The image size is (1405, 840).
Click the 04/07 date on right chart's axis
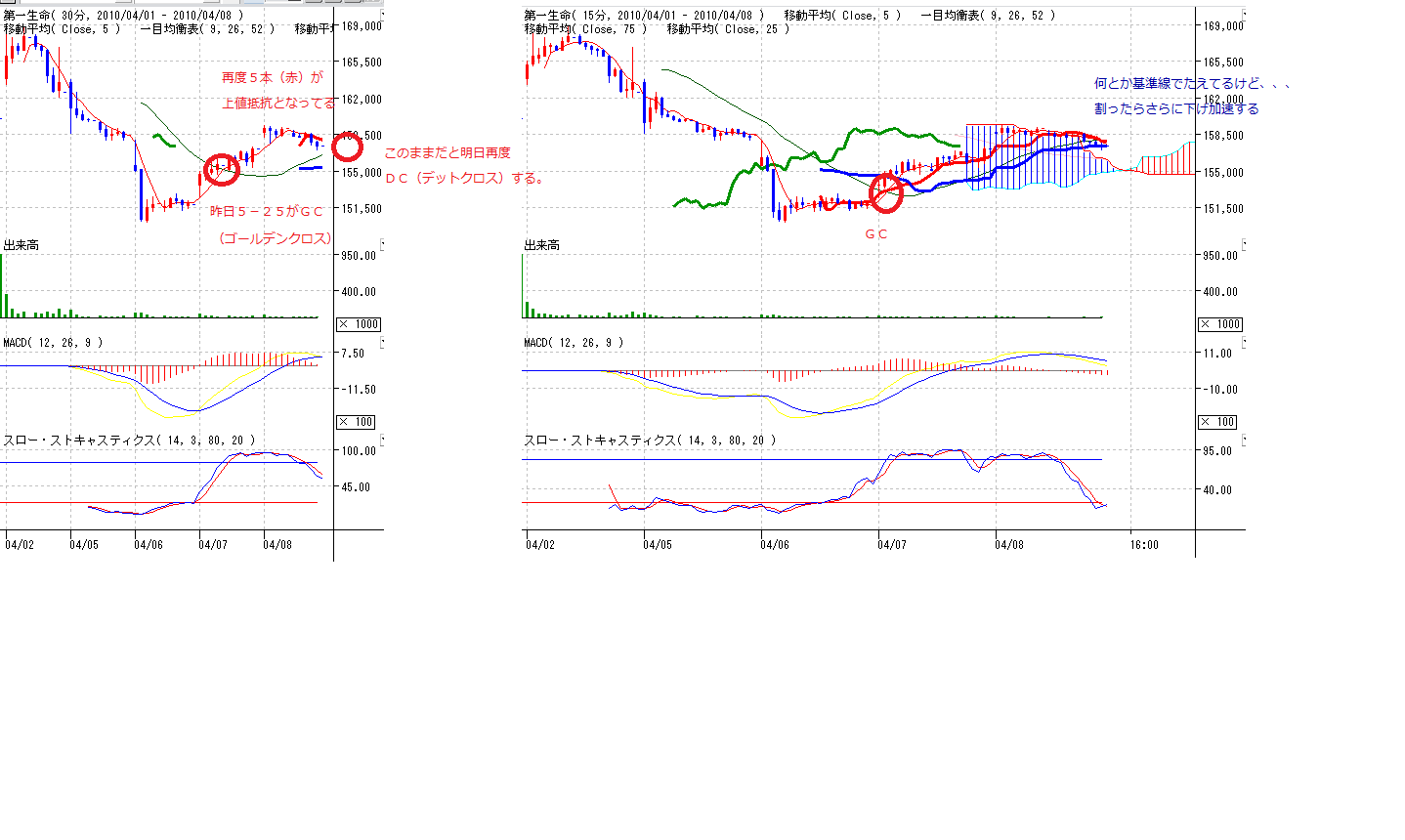[891, 544]
